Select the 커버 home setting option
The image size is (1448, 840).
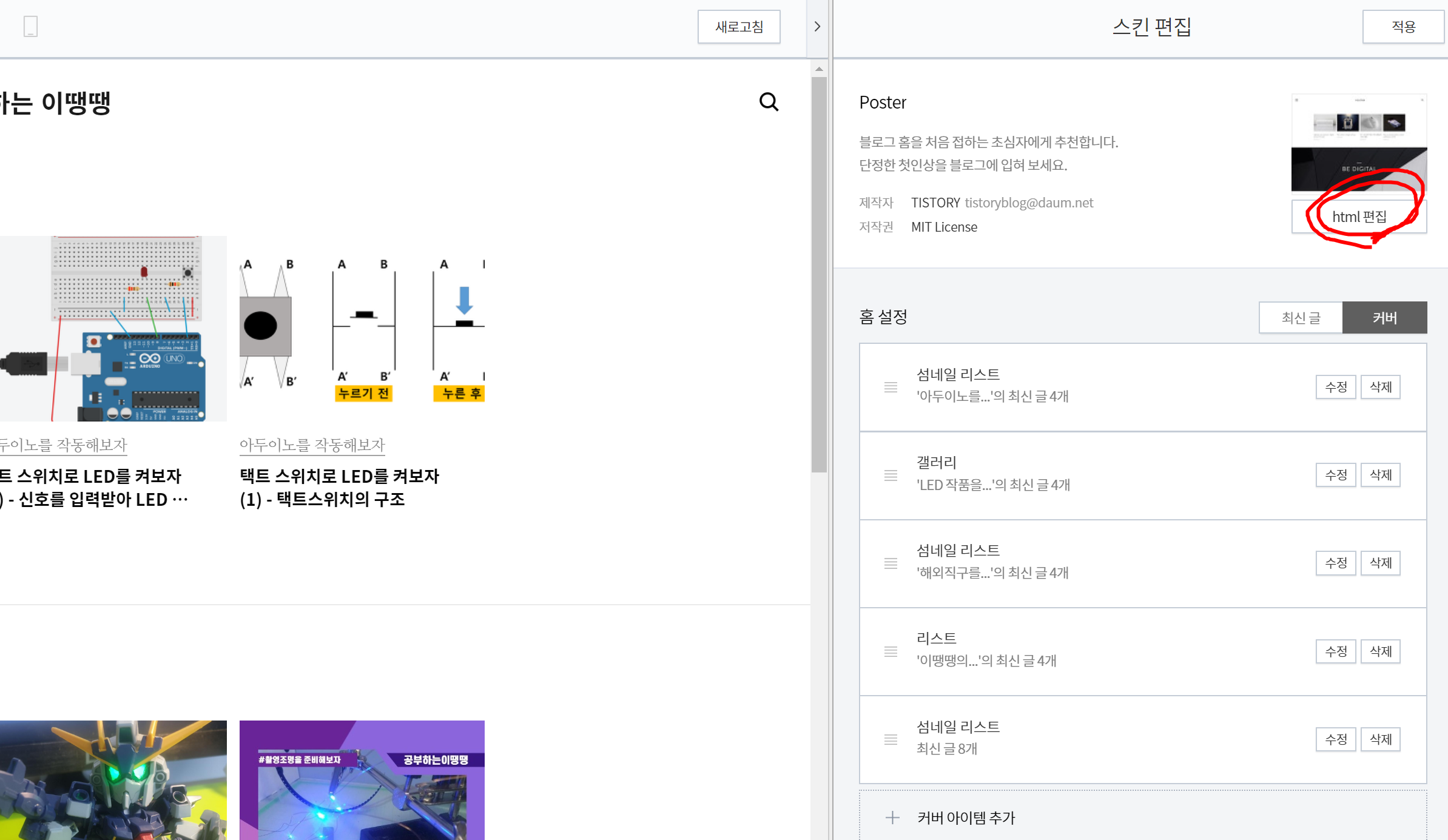click(x=1384, y=317)
